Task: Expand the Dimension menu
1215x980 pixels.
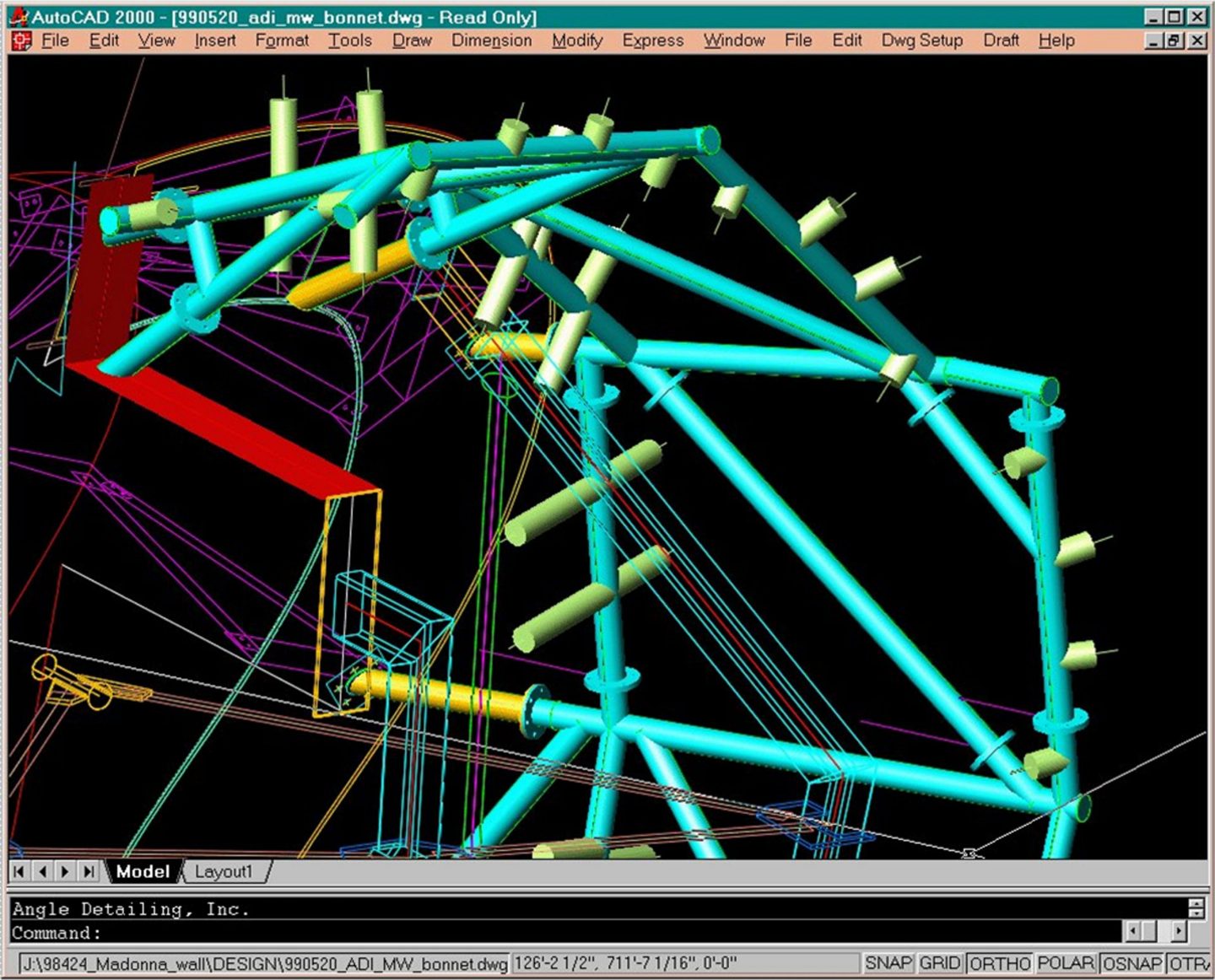Action: click(491, 40)
